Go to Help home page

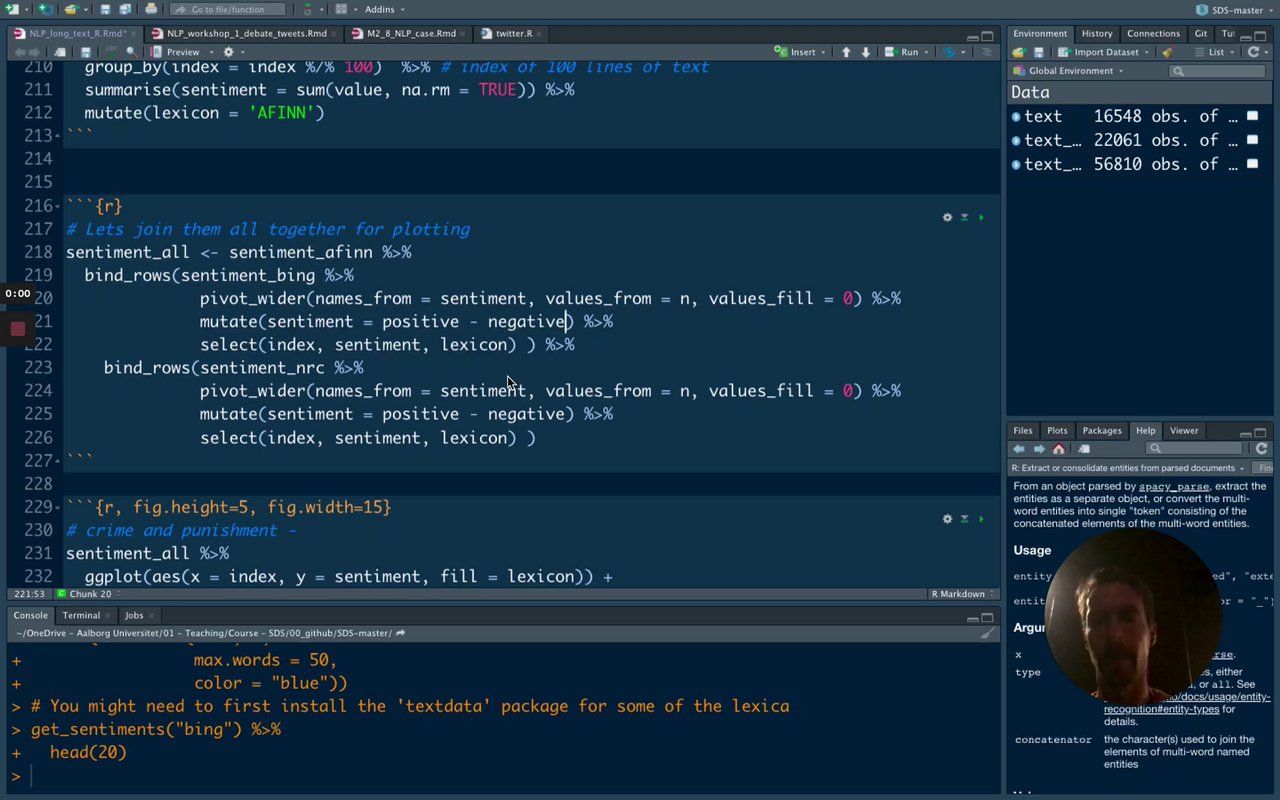(1059, 449)
